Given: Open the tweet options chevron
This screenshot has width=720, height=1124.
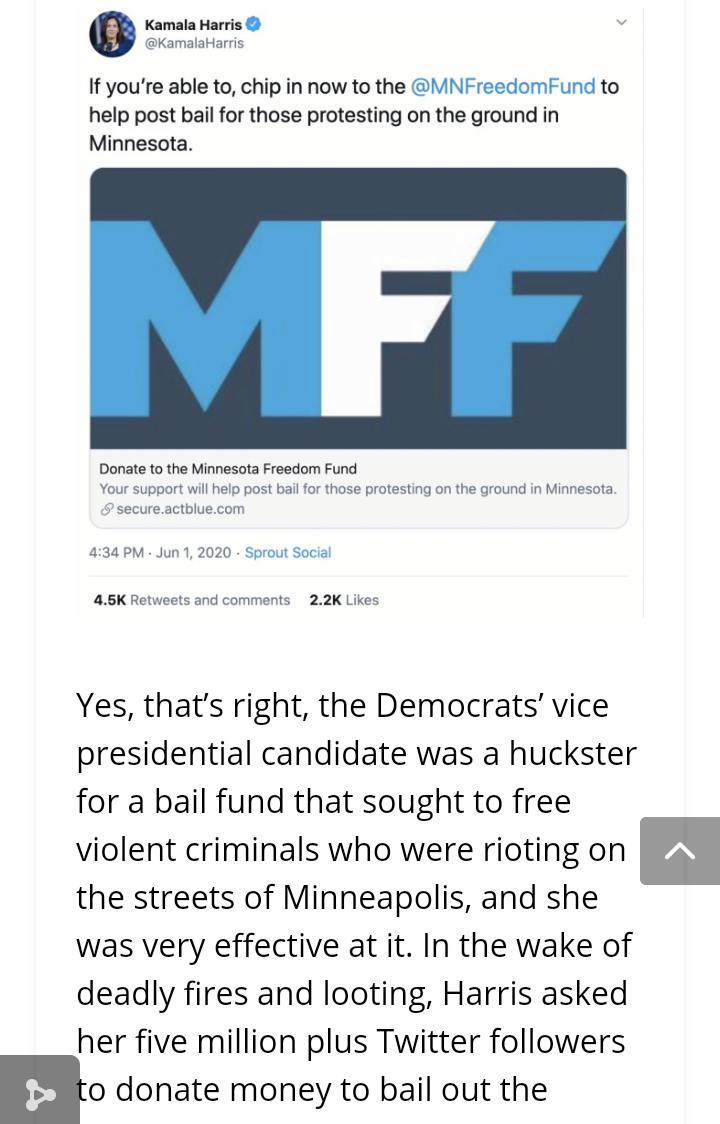Looking at the screenshot, I should click(621, 22).
